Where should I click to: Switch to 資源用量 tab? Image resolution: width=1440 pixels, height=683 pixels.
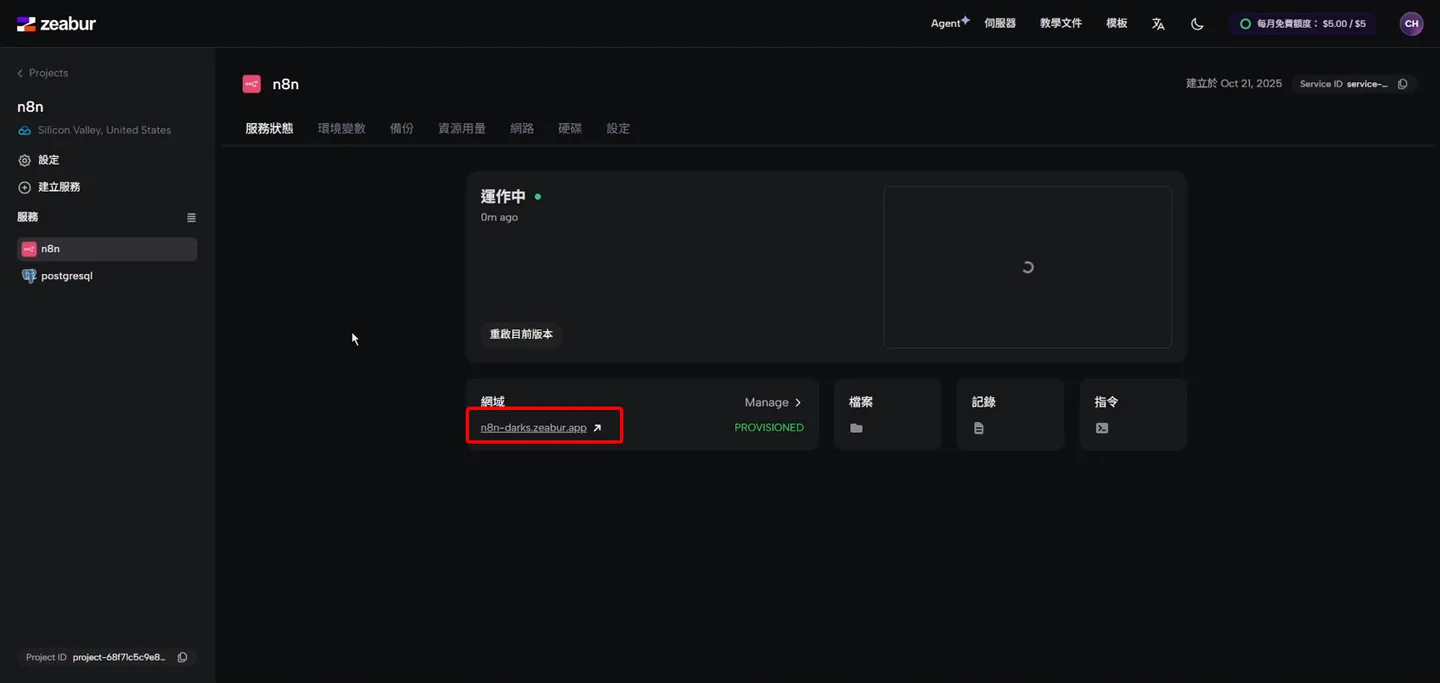coord(462,129)
